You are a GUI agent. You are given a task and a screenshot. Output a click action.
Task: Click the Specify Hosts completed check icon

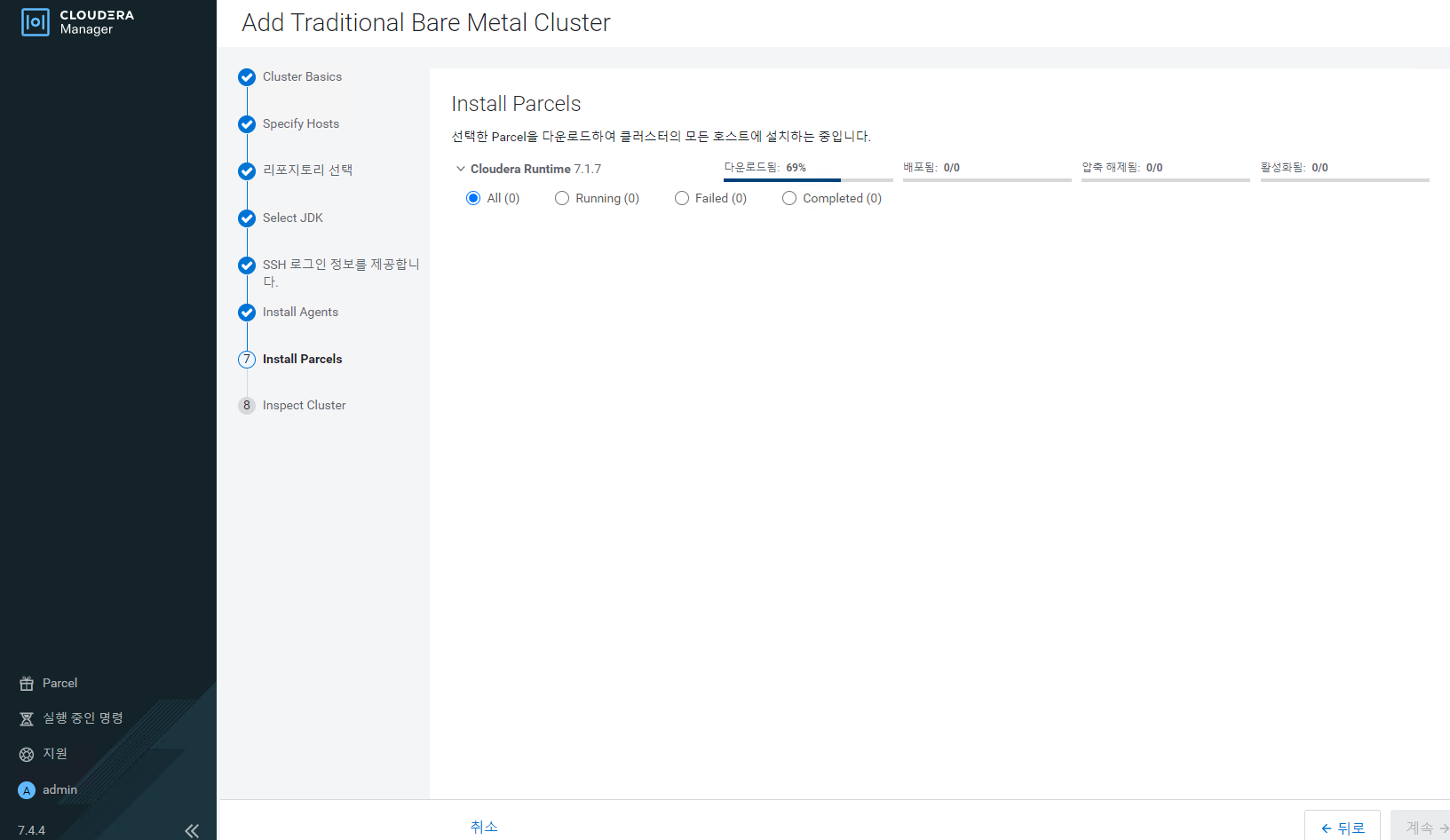point(247,124)
